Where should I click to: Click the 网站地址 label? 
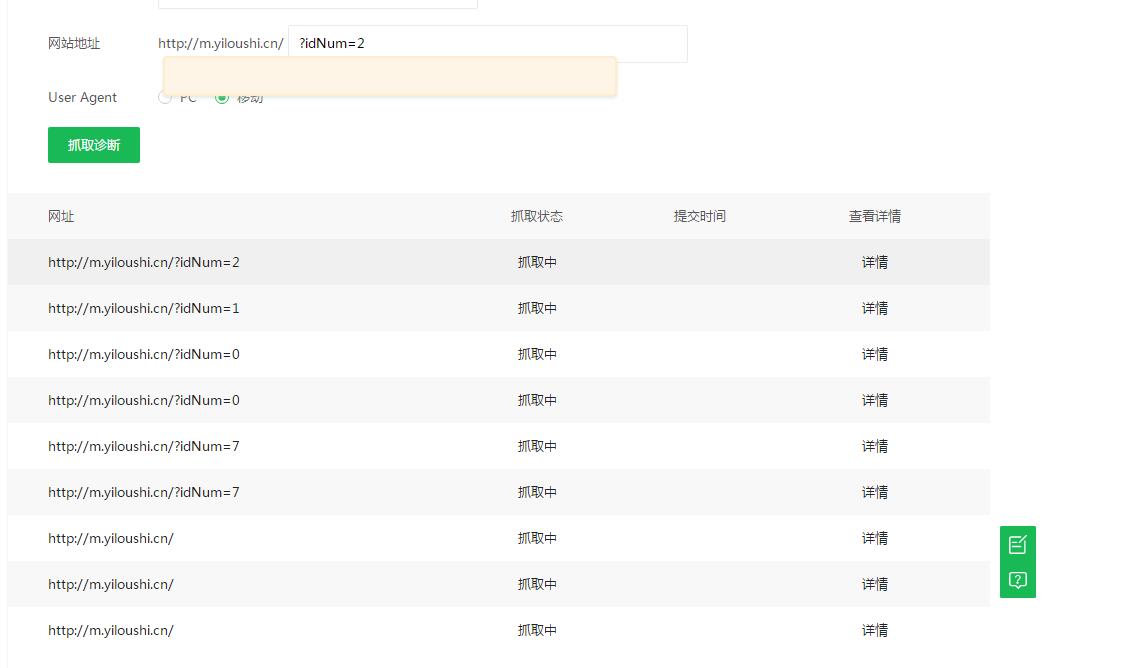pyautogui.click(x=74, y=44)
